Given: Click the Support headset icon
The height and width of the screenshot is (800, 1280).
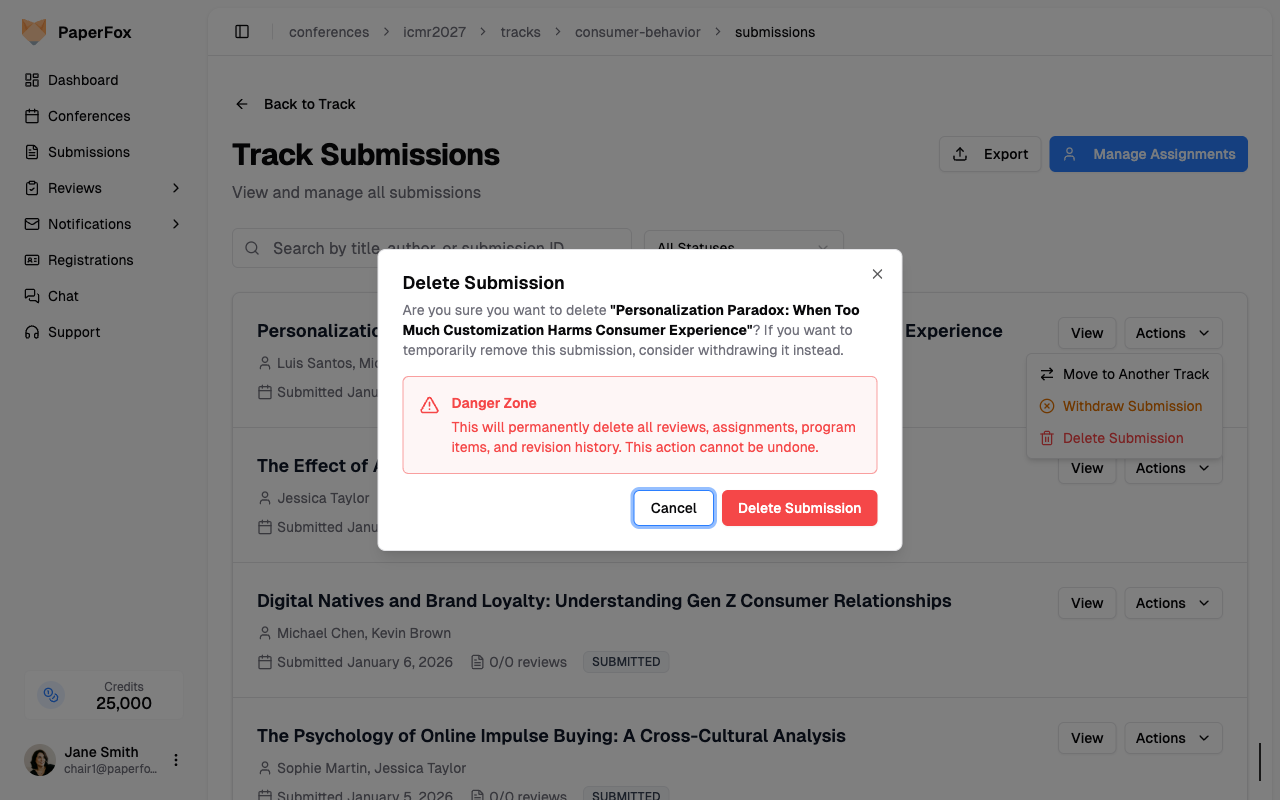Looking at the screenshot, I should pos(32,332).
